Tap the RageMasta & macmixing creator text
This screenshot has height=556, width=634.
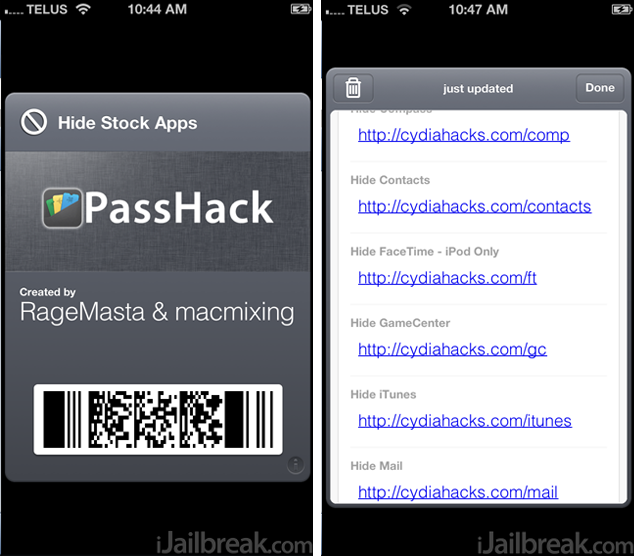157,312
